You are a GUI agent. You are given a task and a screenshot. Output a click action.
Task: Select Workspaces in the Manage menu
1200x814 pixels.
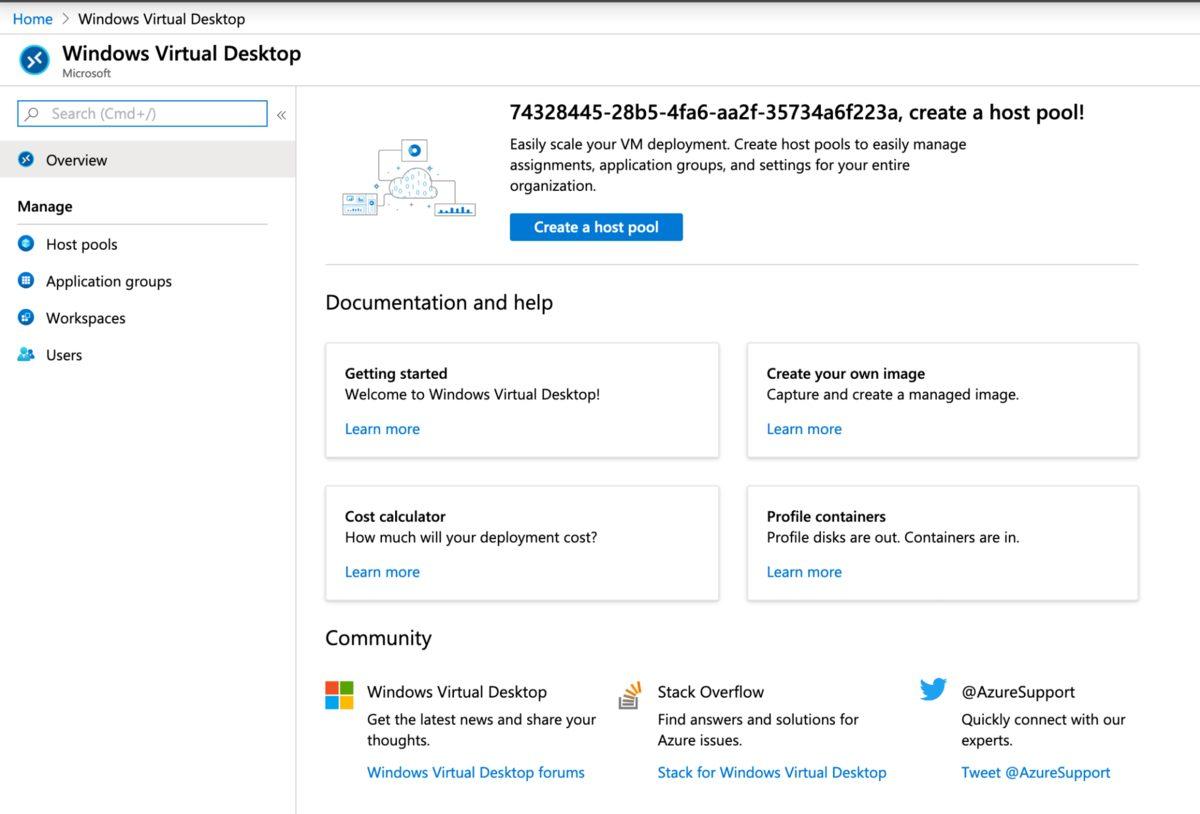85,318
